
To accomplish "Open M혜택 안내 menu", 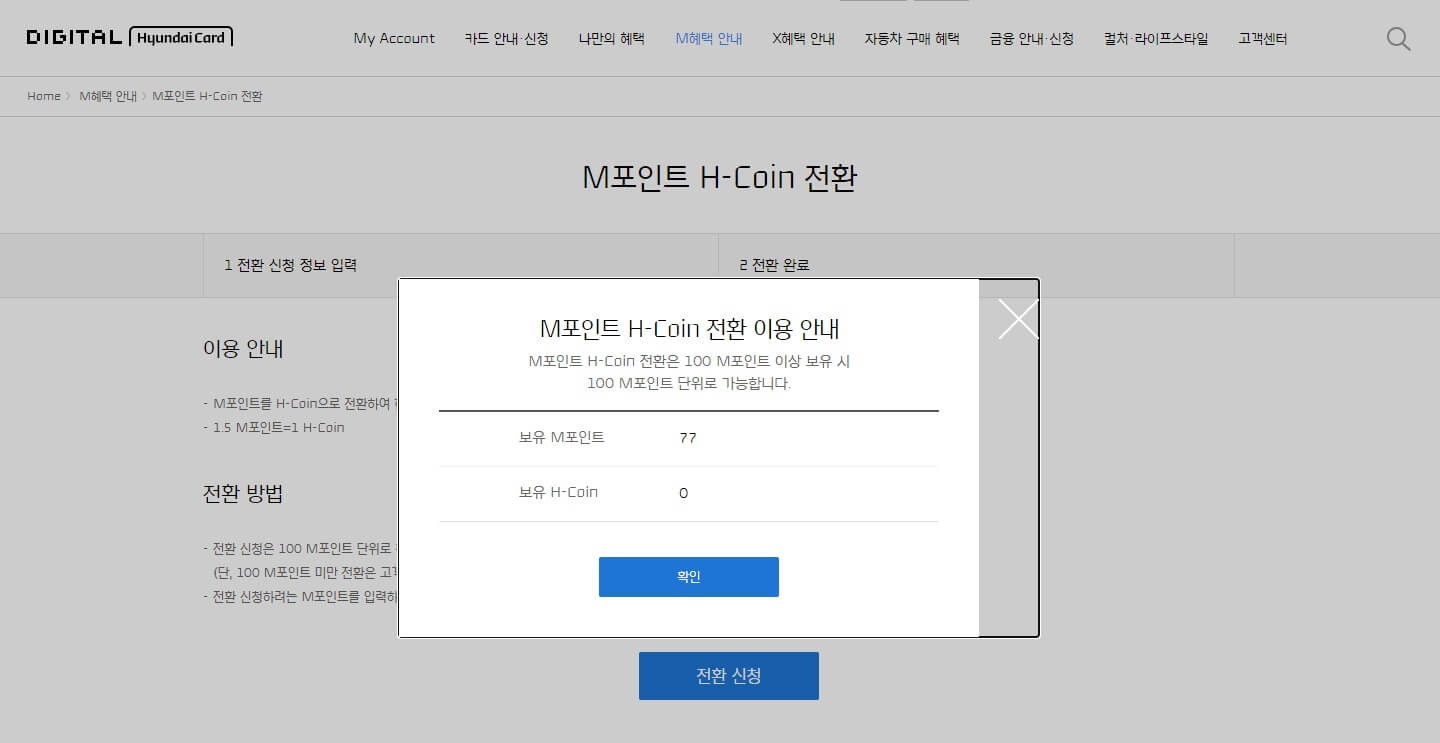I will [x=709, y=39].
